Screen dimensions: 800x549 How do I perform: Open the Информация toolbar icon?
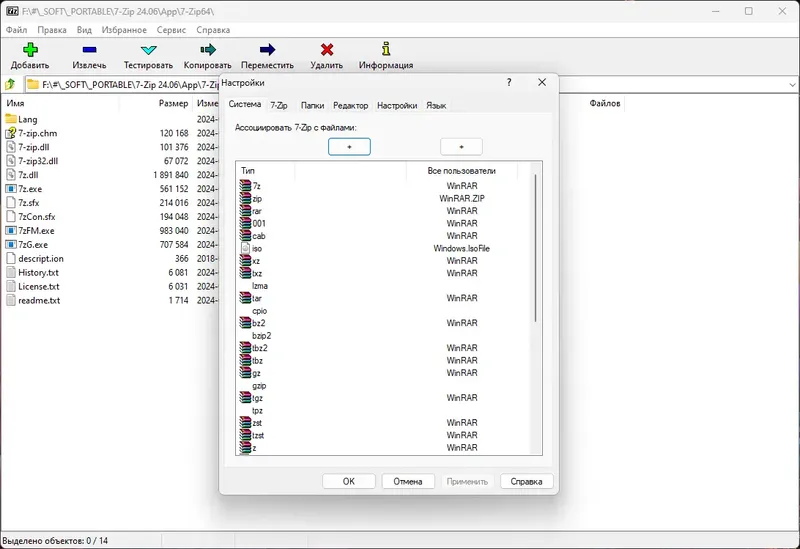(x=386, y=49)
